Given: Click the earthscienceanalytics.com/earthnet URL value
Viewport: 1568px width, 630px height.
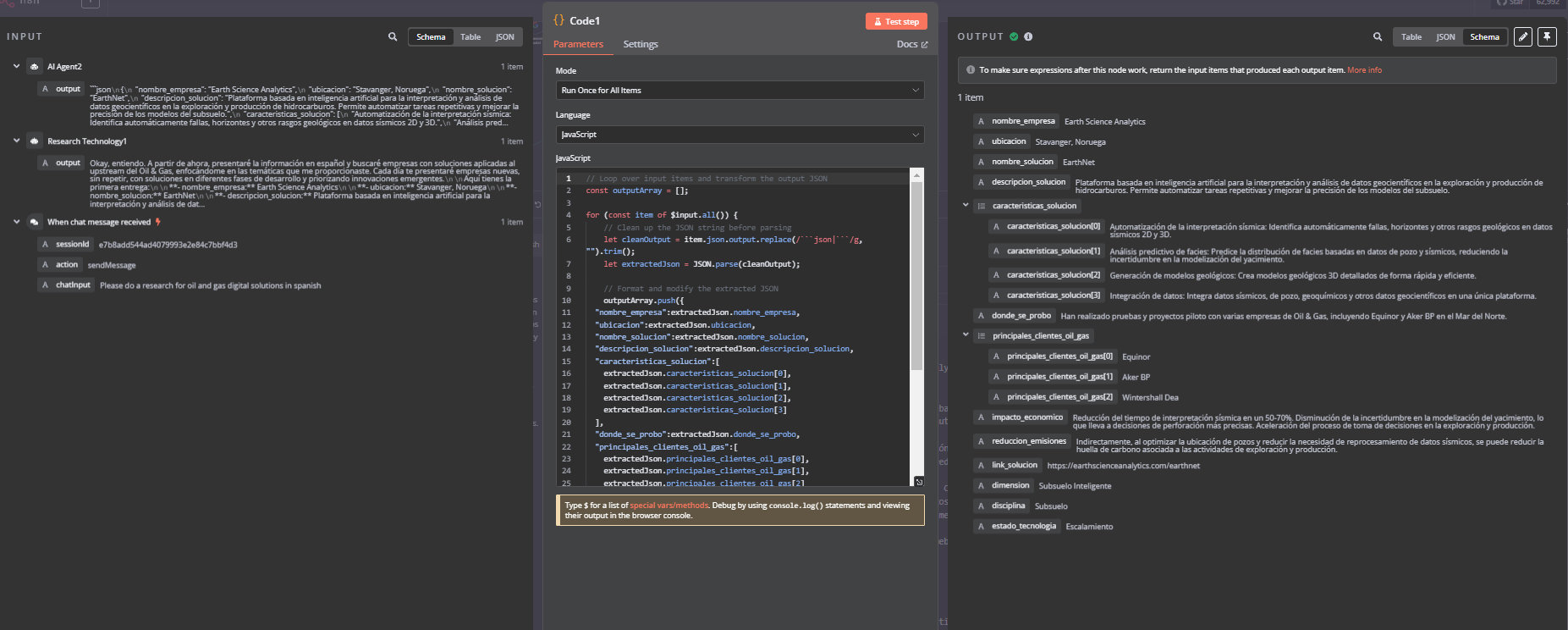Looking at the screenshot, I should [1123, 466].
